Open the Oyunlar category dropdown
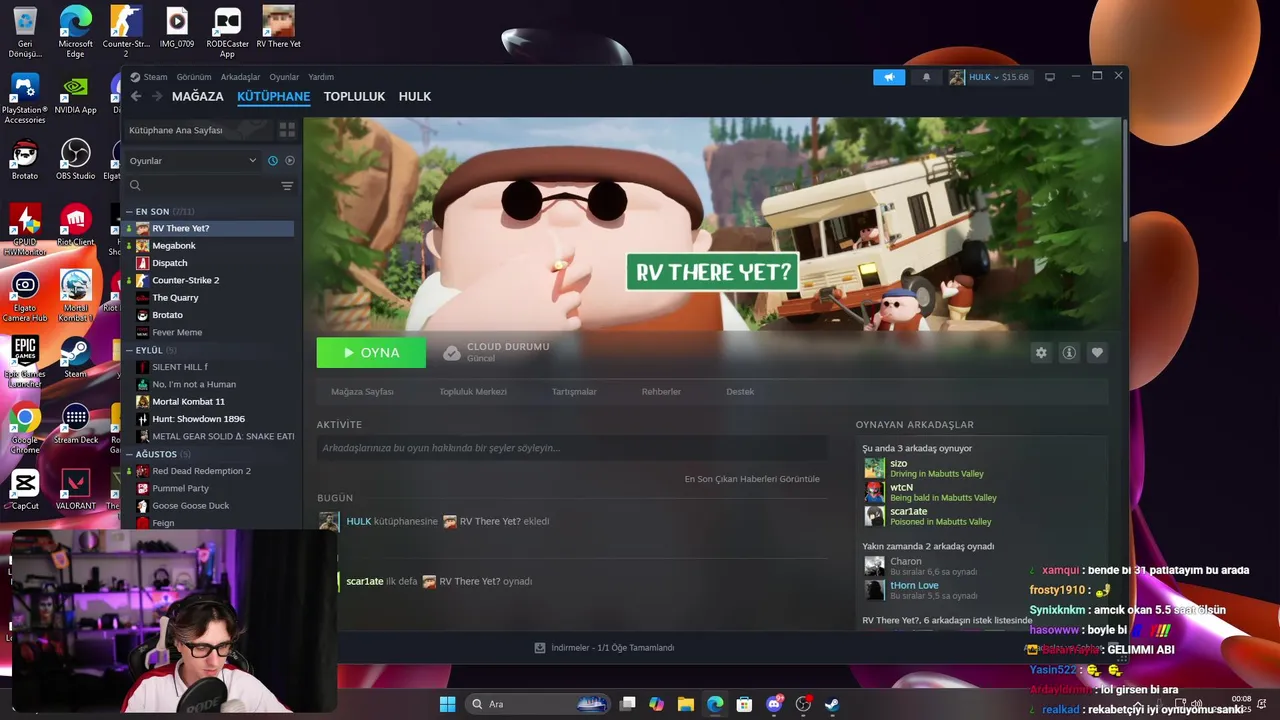Screen dimensions: 1280x720 tap(193, 161)
